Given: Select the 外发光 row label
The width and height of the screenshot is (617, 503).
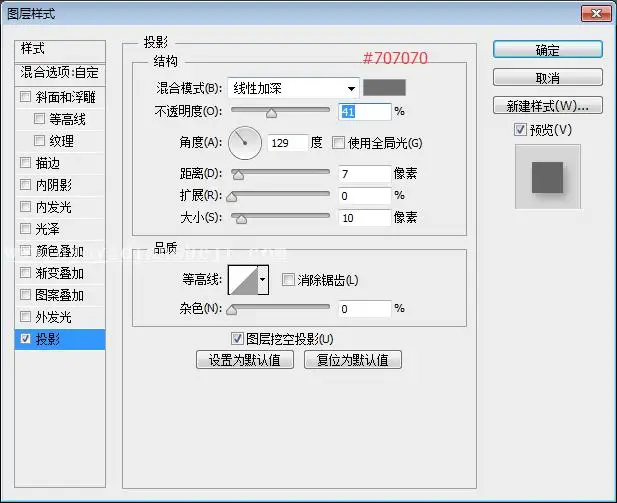Looking at the screenshot, I should (x=54, y=316).
